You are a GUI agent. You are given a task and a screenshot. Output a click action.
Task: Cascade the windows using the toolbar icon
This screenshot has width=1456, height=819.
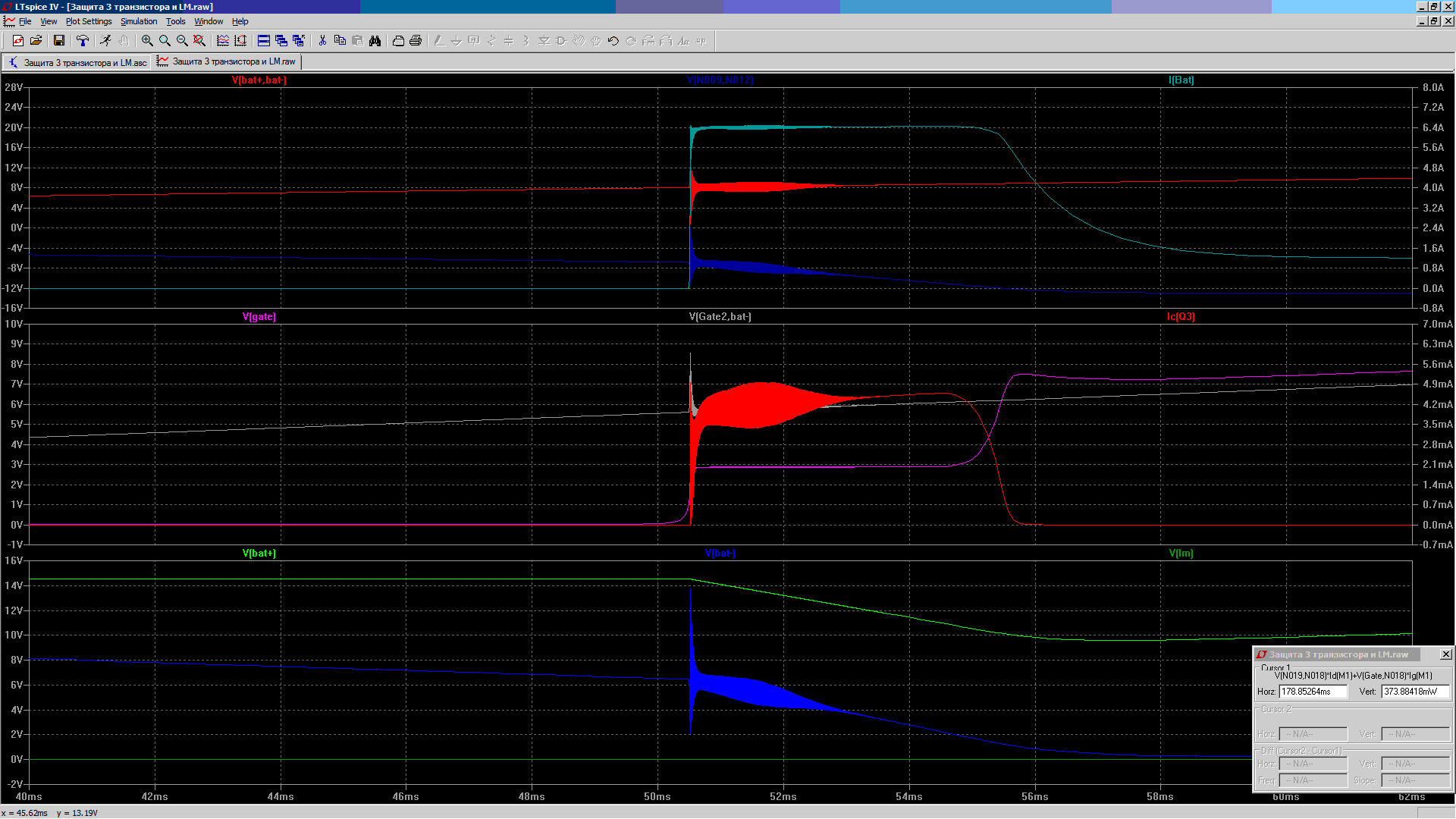[x=281, y=41]
